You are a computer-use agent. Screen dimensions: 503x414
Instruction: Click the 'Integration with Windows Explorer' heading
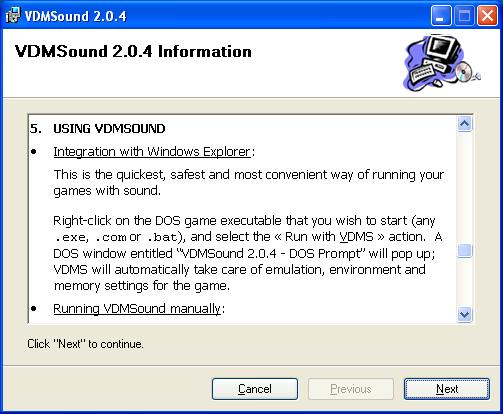152,152
